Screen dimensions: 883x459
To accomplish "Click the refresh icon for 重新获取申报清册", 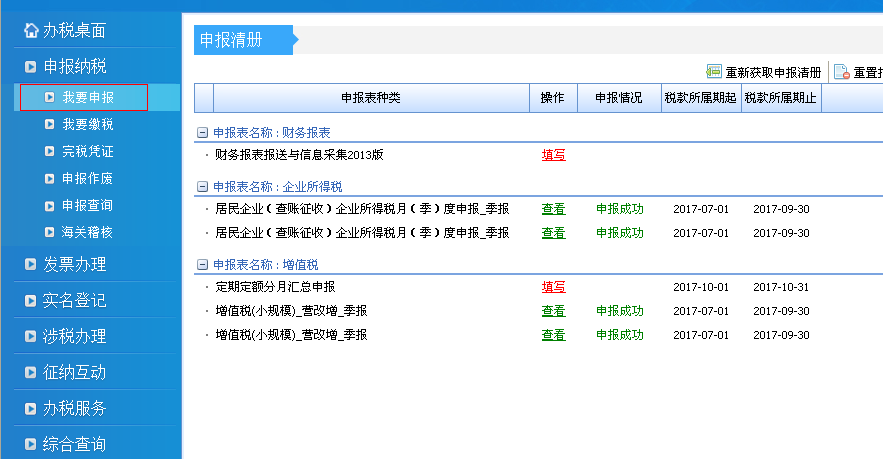I will [714, 72].
